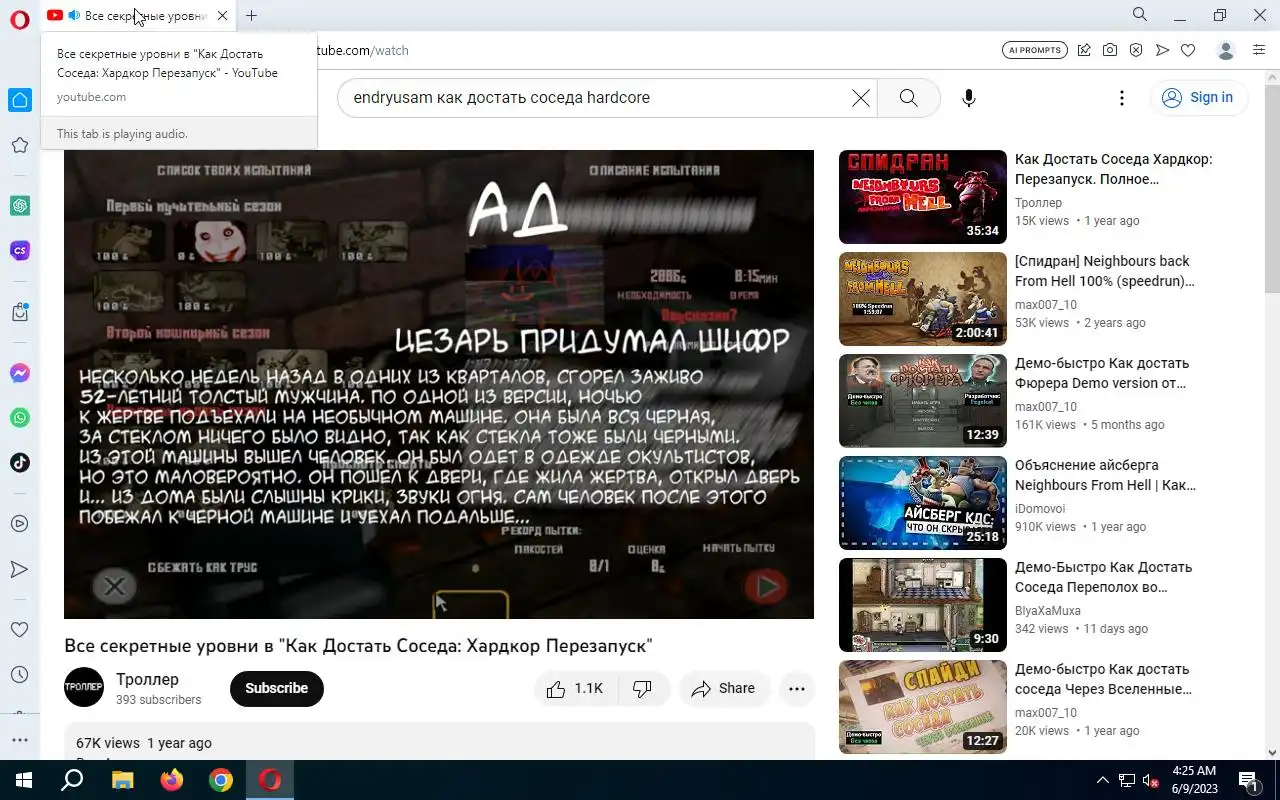Open ChatGPT from the Opera sidebar

point(19,205)
